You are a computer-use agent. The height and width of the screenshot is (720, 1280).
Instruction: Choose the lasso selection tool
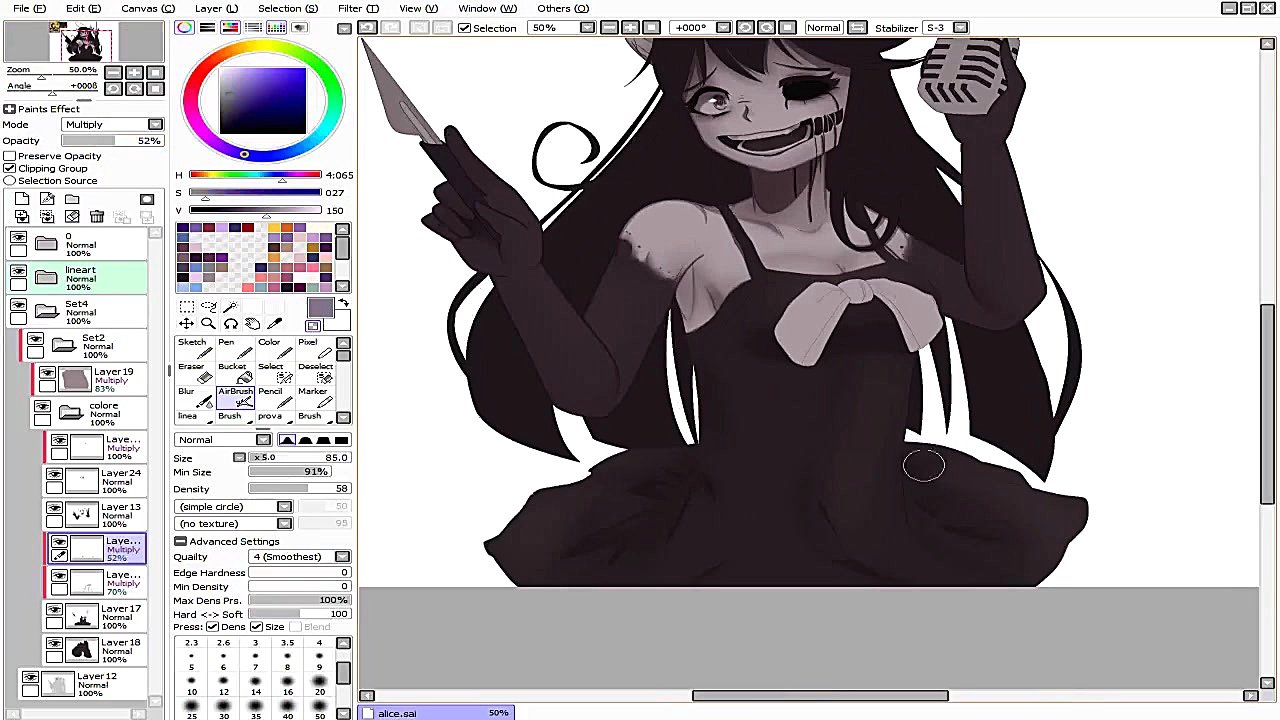pyautogui.click(x=208, y=307)
